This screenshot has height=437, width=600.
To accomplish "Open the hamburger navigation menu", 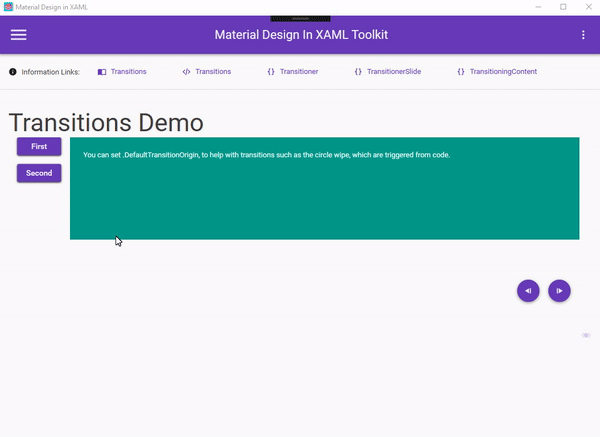I will [18, 35].
